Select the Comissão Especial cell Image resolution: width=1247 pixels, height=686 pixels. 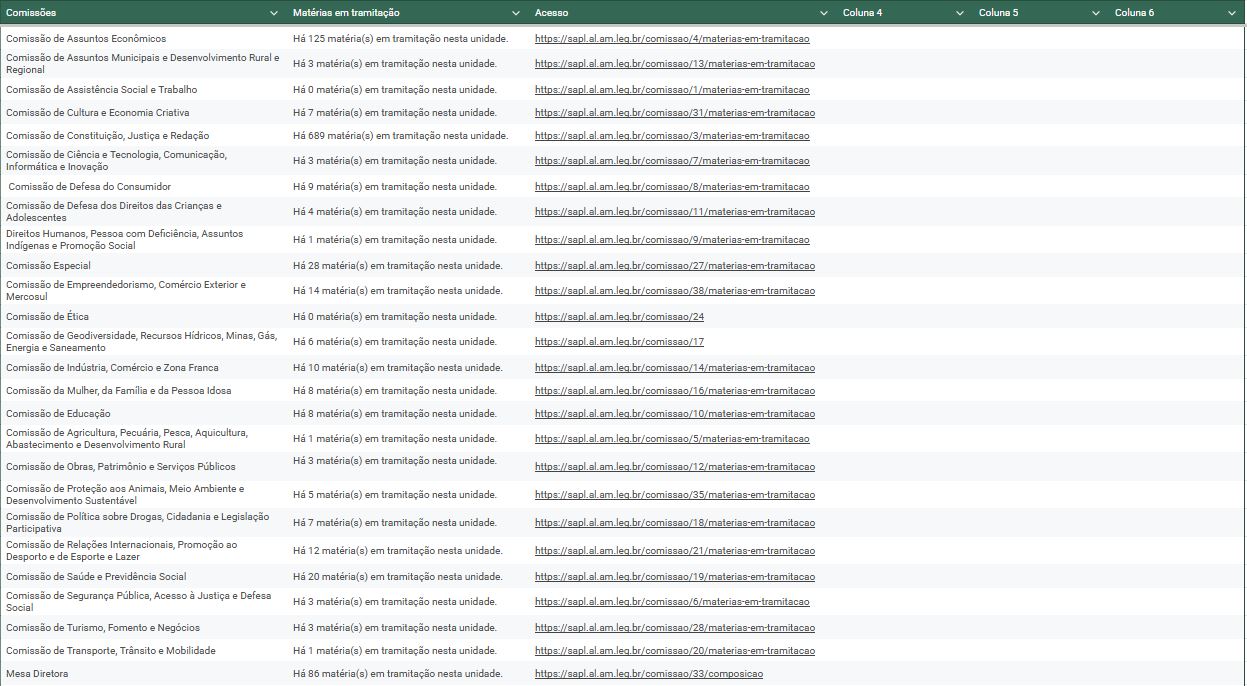click(x=143, y=266)
